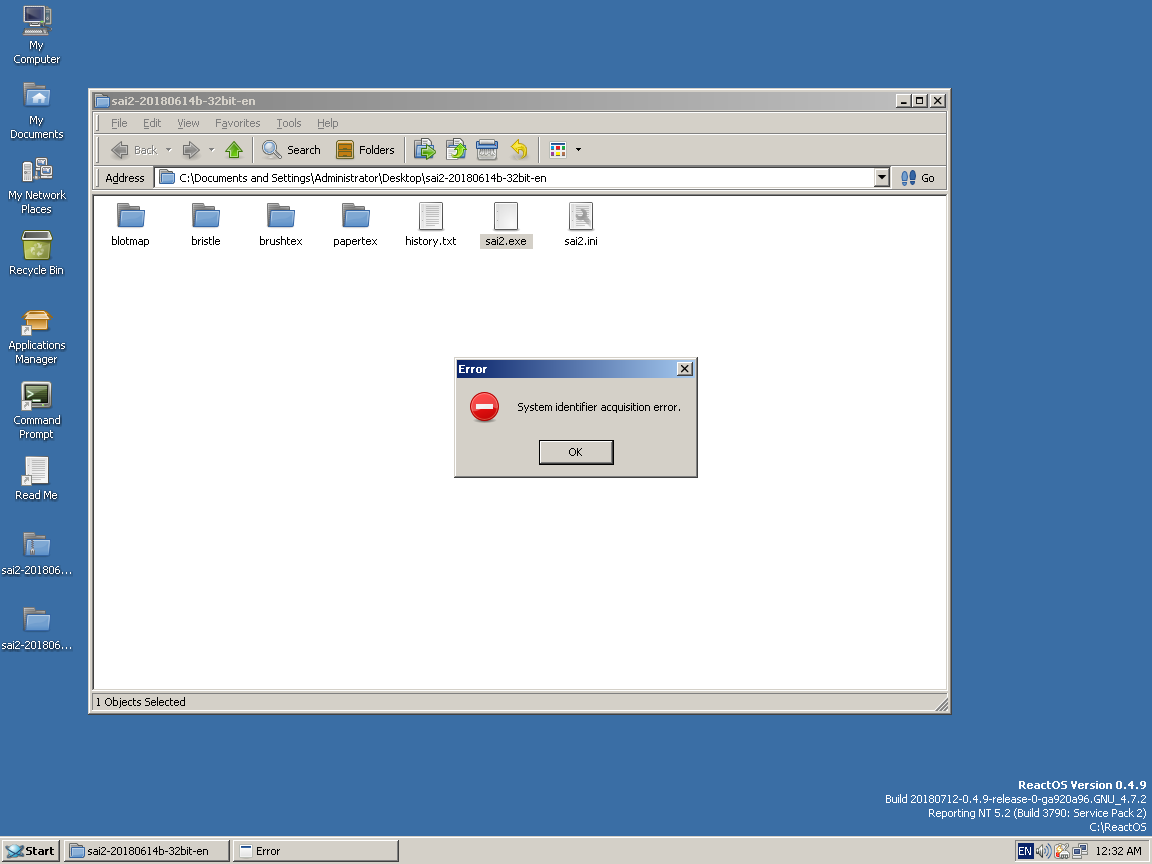Expand the Views dropdown arrow
The image size is (1152, 864).
[578, 150]
